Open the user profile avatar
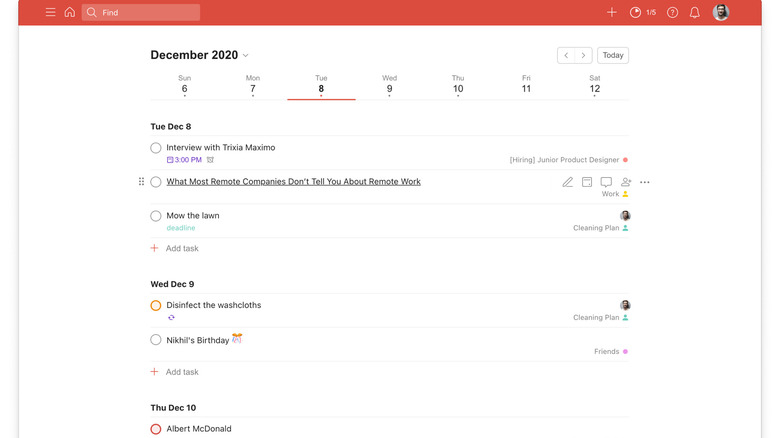The height and width of the screenshot is (438, 780). tap(721, 12)
